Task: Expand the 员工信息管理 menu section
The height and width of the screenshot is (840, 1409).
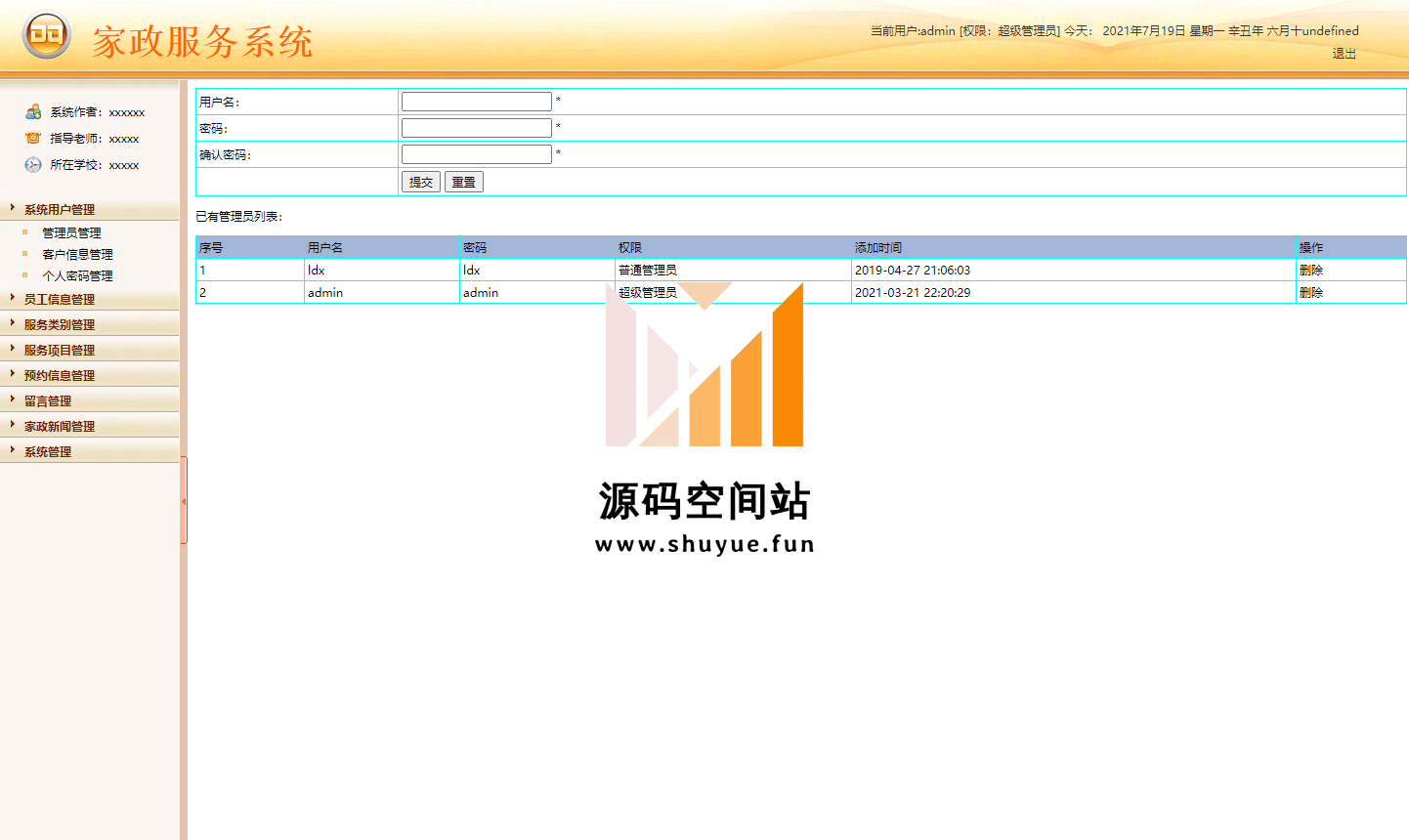Action: tap(60, 299)
